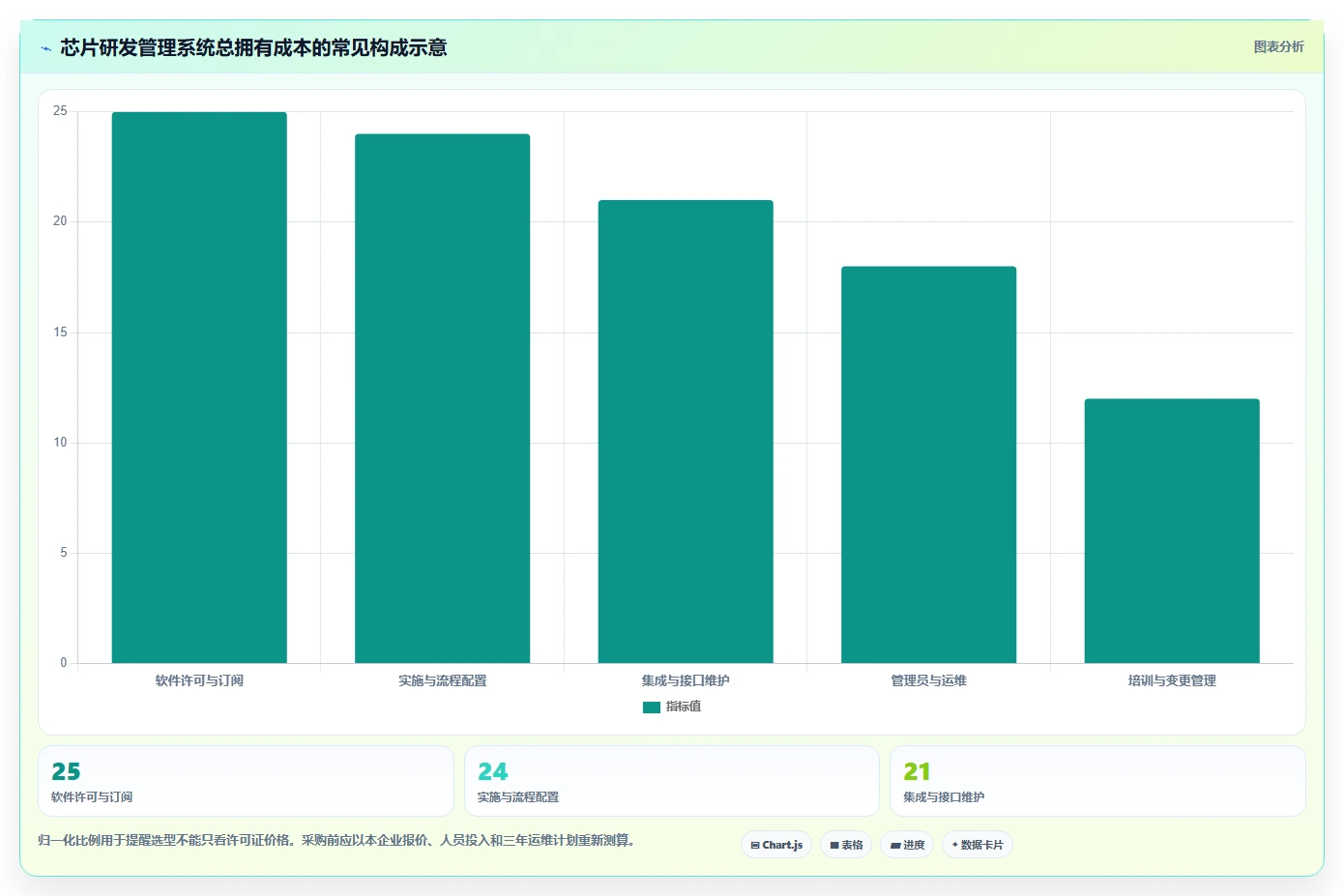Select the 进度 tag pill

907,845
